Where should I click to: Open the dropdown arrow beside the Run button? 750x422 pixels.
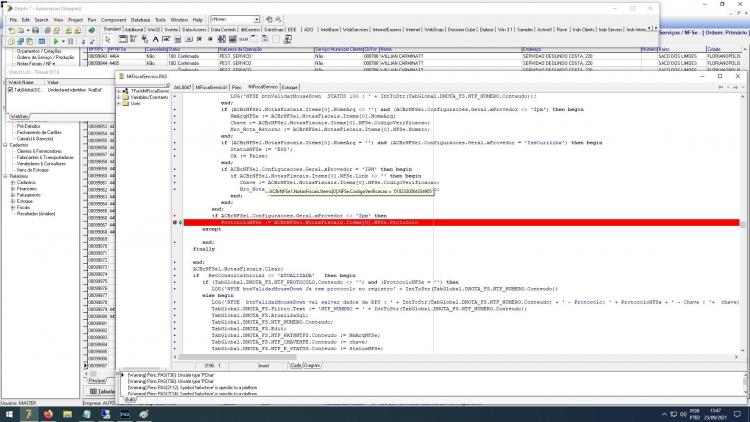[63, 42]
